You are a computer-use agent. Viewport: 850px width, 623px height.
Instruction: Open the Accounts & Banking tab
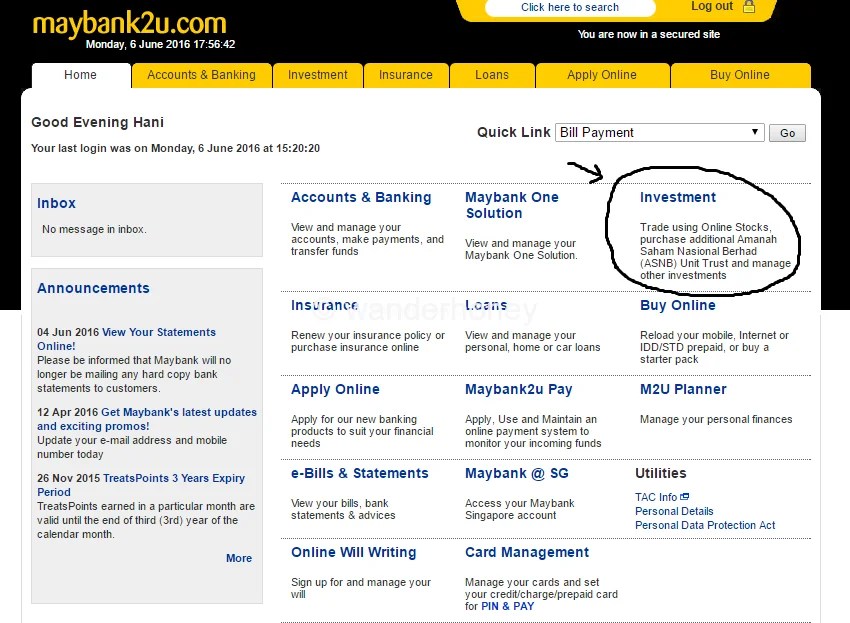point(201,75)
